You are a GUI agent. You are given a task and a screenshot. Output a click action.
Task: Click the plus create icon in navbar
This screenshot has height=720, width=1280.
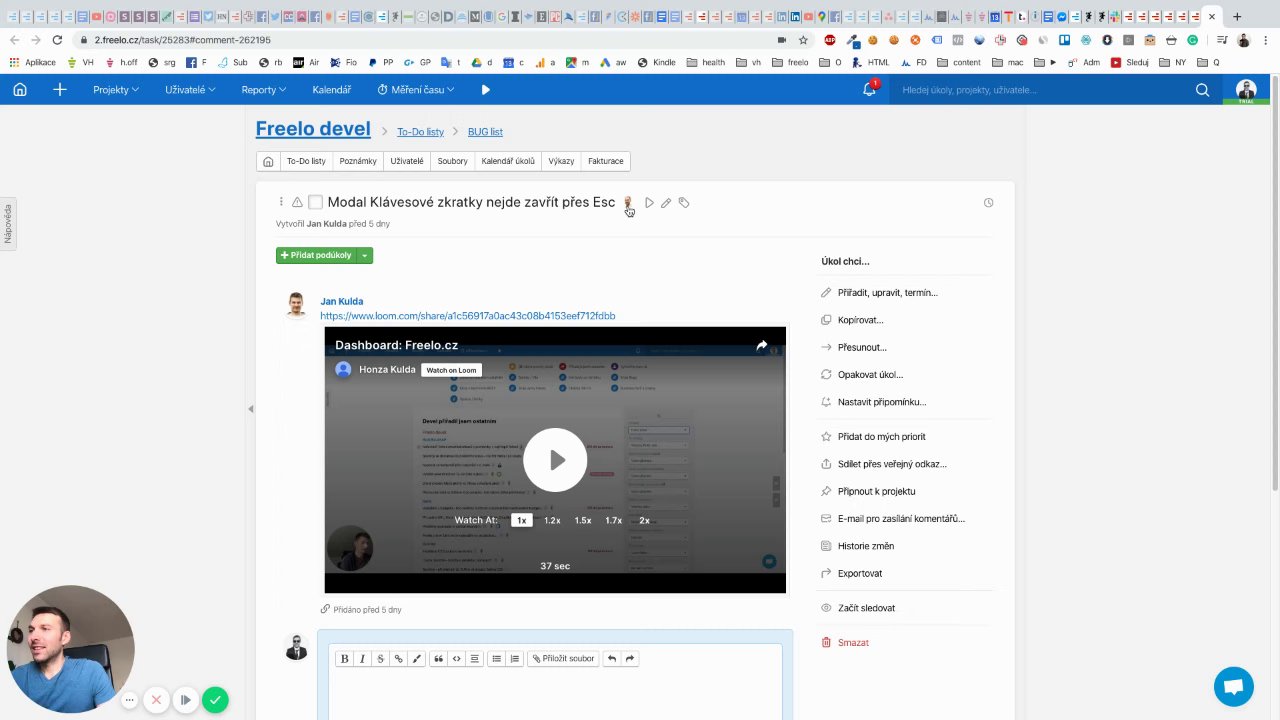pos(60,90)
